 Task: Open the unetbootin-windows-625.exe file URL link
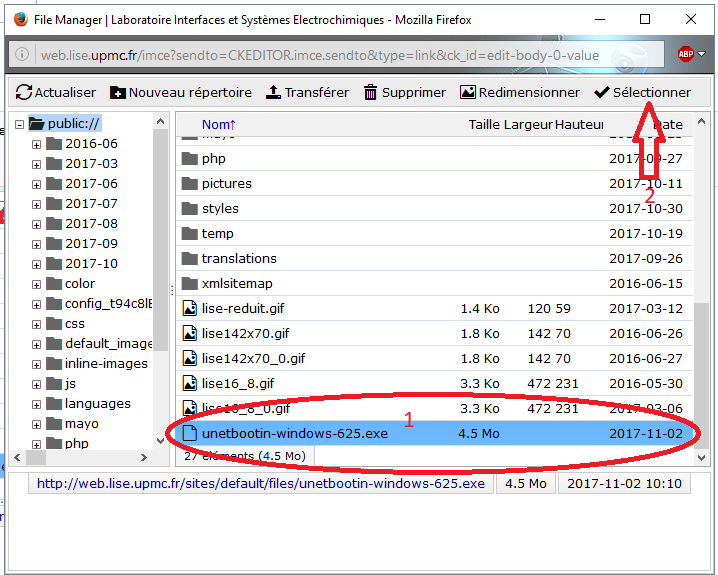pyautogui.click(x=261, y=483)
